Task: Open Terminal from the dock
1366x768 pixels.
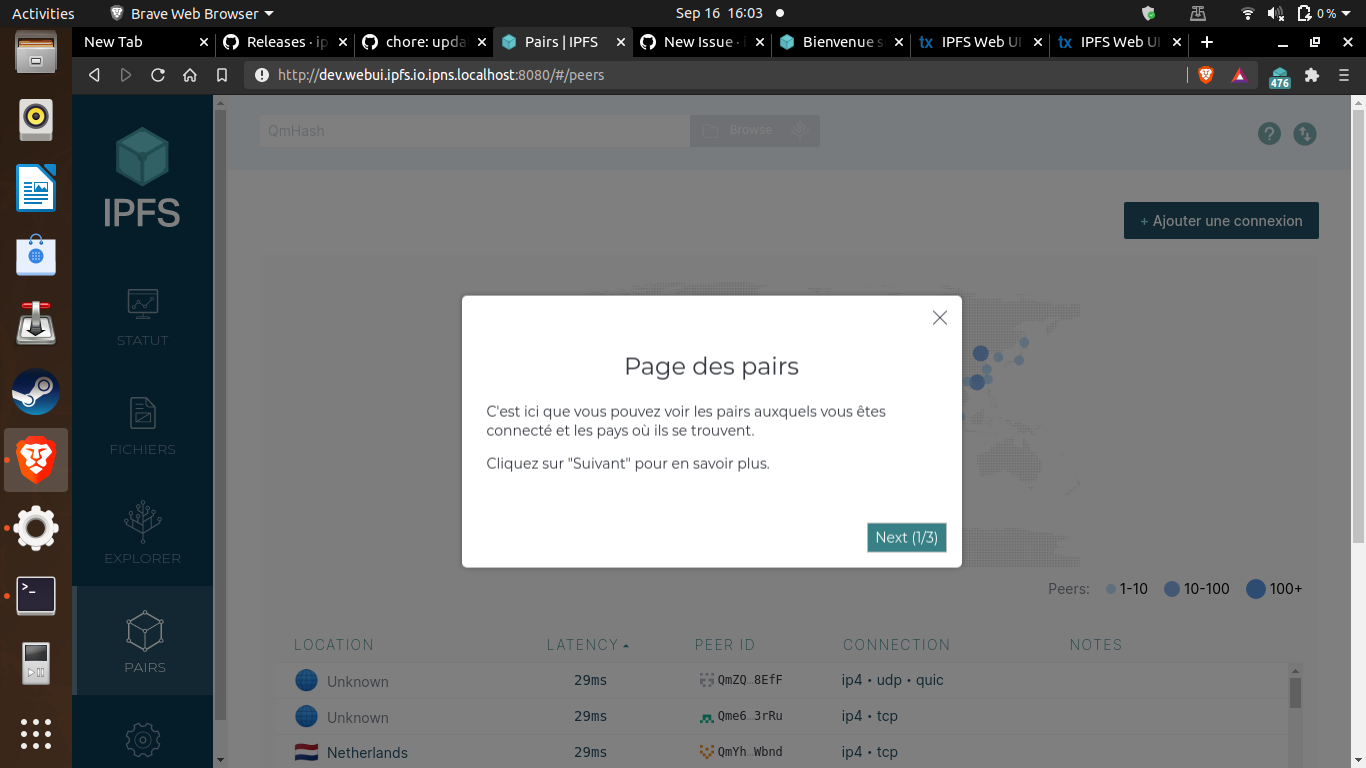Action: click(36, 596)
